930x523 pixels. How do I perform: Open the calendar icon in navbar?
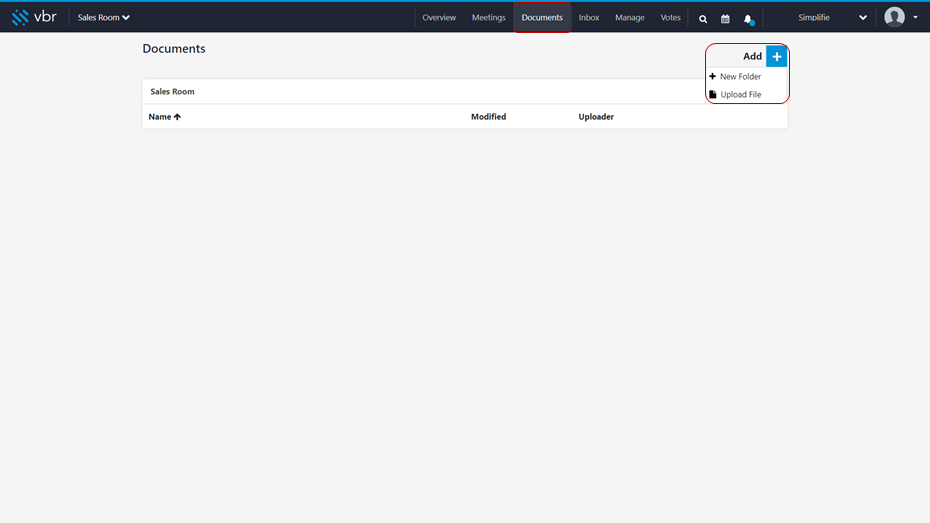tap(725, 19)
